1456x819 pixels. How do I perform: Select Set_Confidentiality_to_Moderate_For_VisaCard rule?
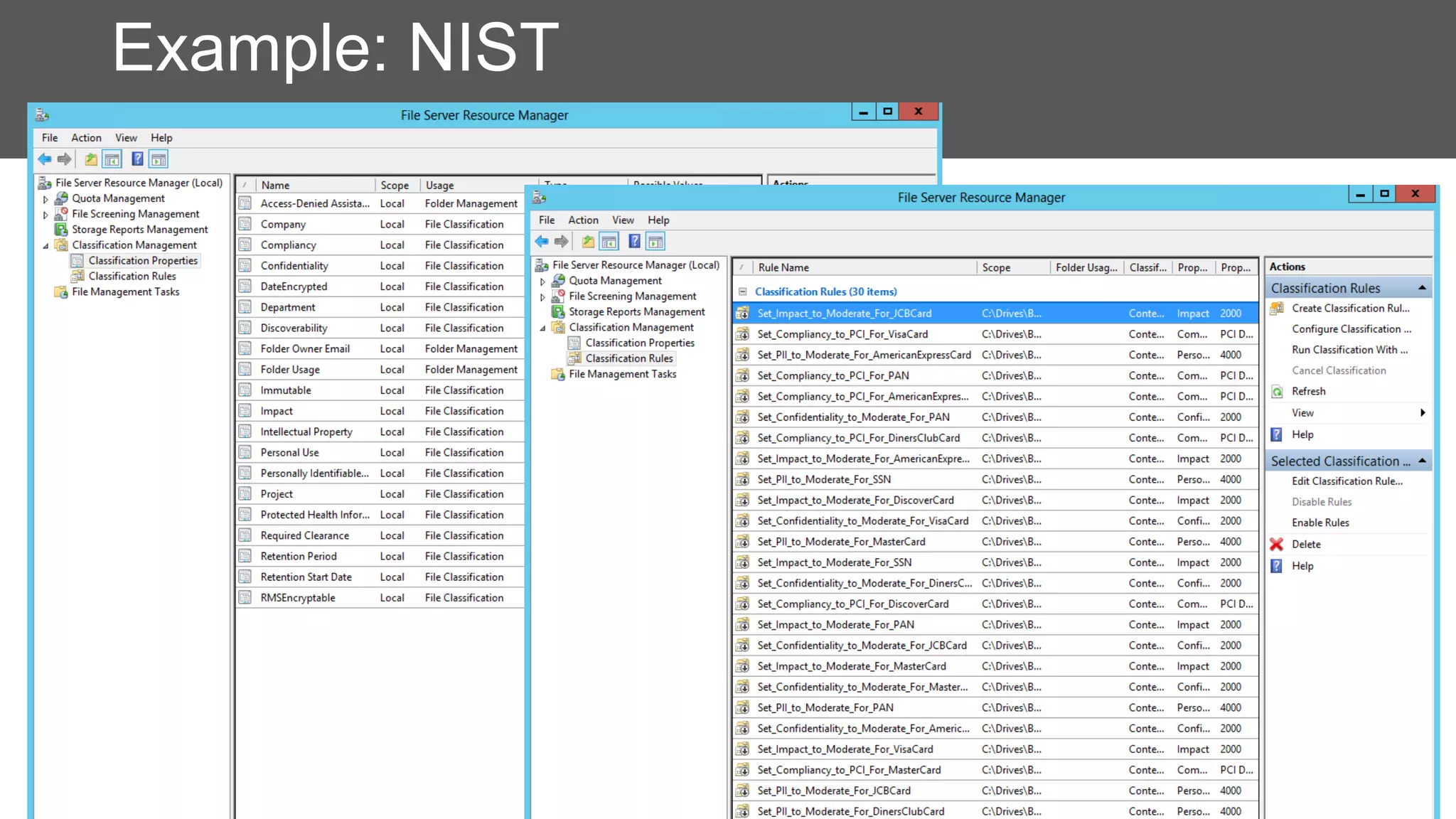coord(995,521)
